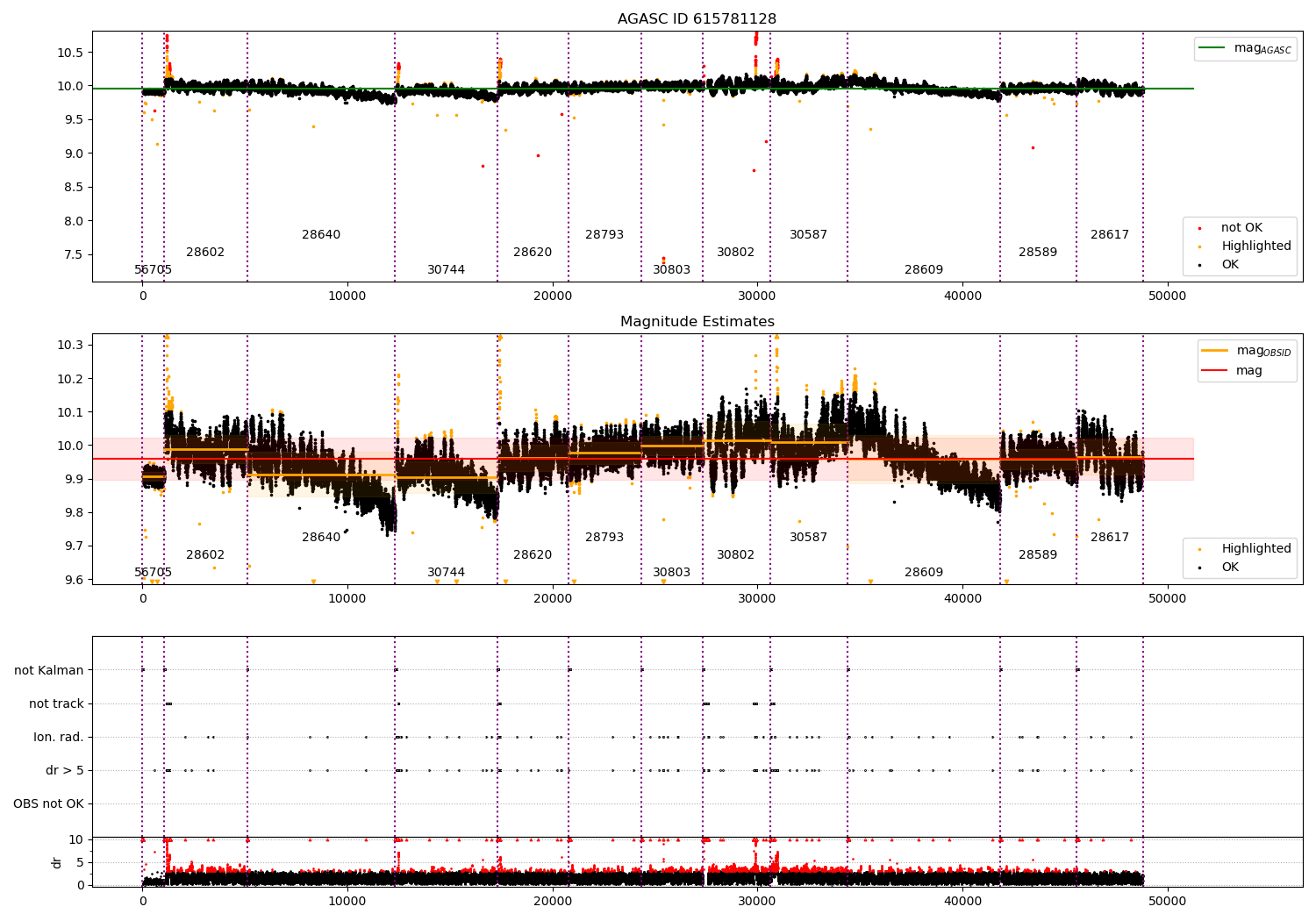This screenshot has width=1316, height=921.
Task: Click OBSID label 30802 in top plot
Action: [x=735, y=253]
